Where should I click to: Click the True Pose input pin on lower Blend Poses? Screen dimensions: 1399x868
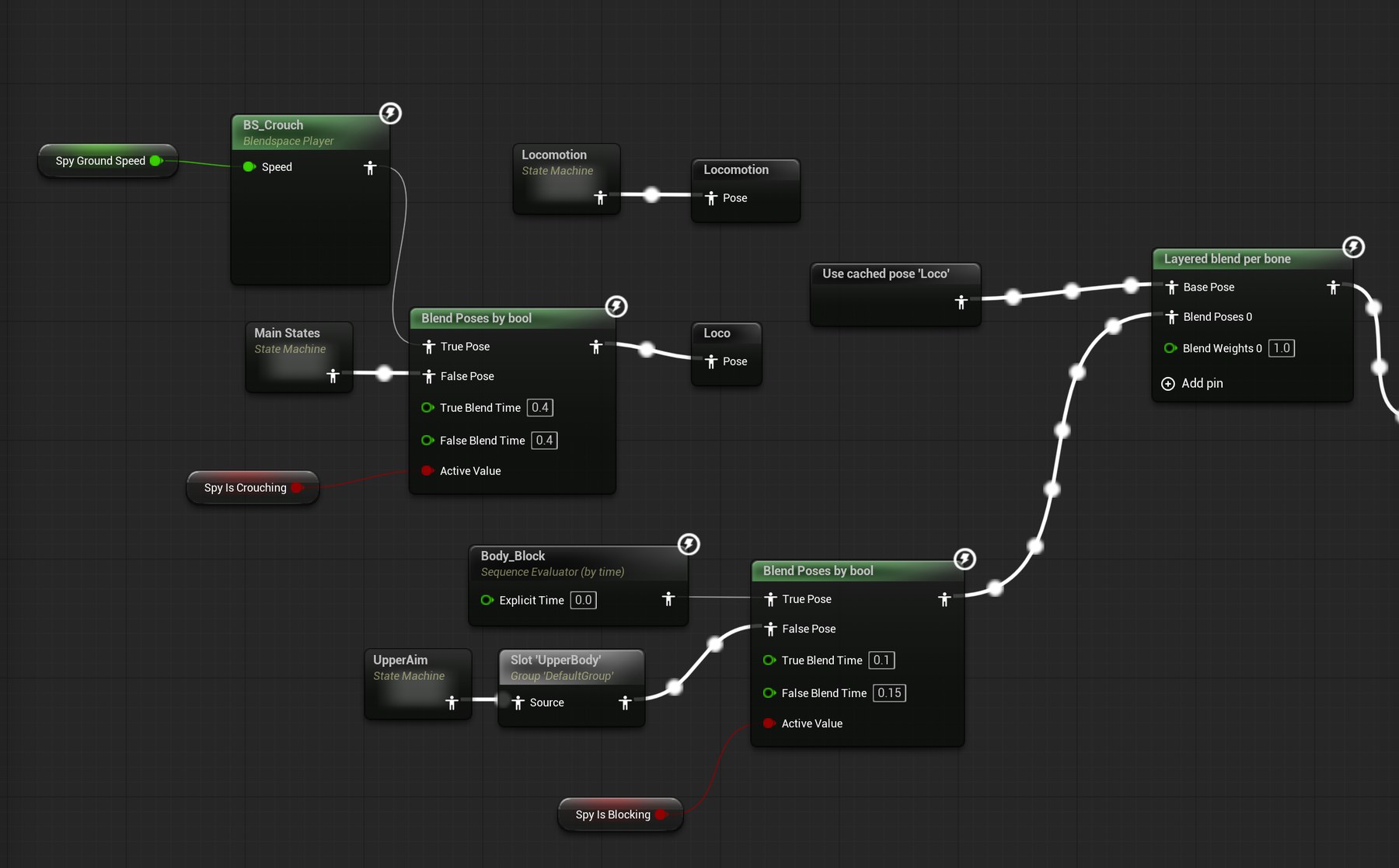click(x=770, y=599)
